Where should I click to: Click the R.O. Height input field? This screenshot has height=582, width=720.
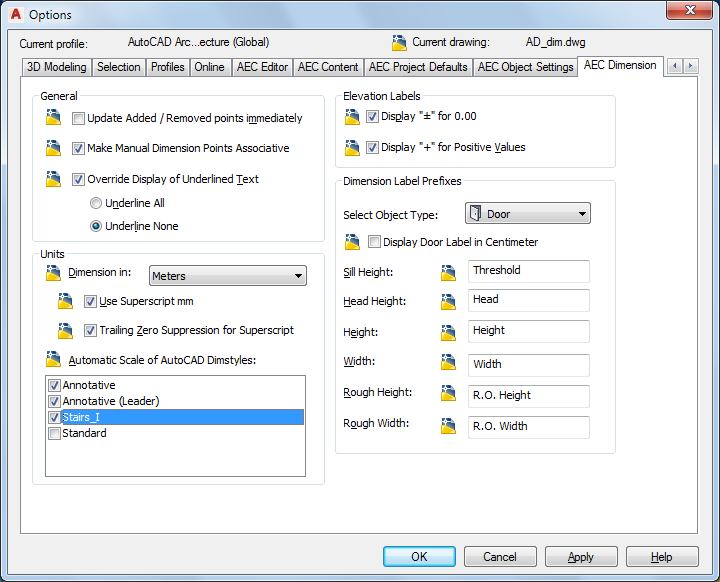click(529, 396)
